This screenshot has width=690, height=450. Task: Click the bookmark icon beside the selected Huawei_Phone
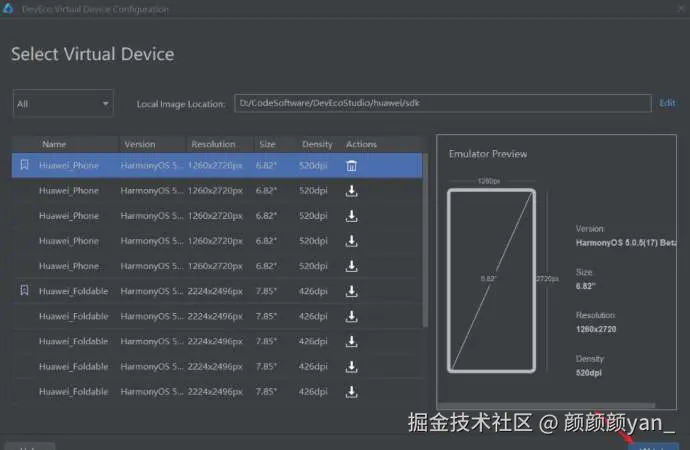tap(24, 165)
